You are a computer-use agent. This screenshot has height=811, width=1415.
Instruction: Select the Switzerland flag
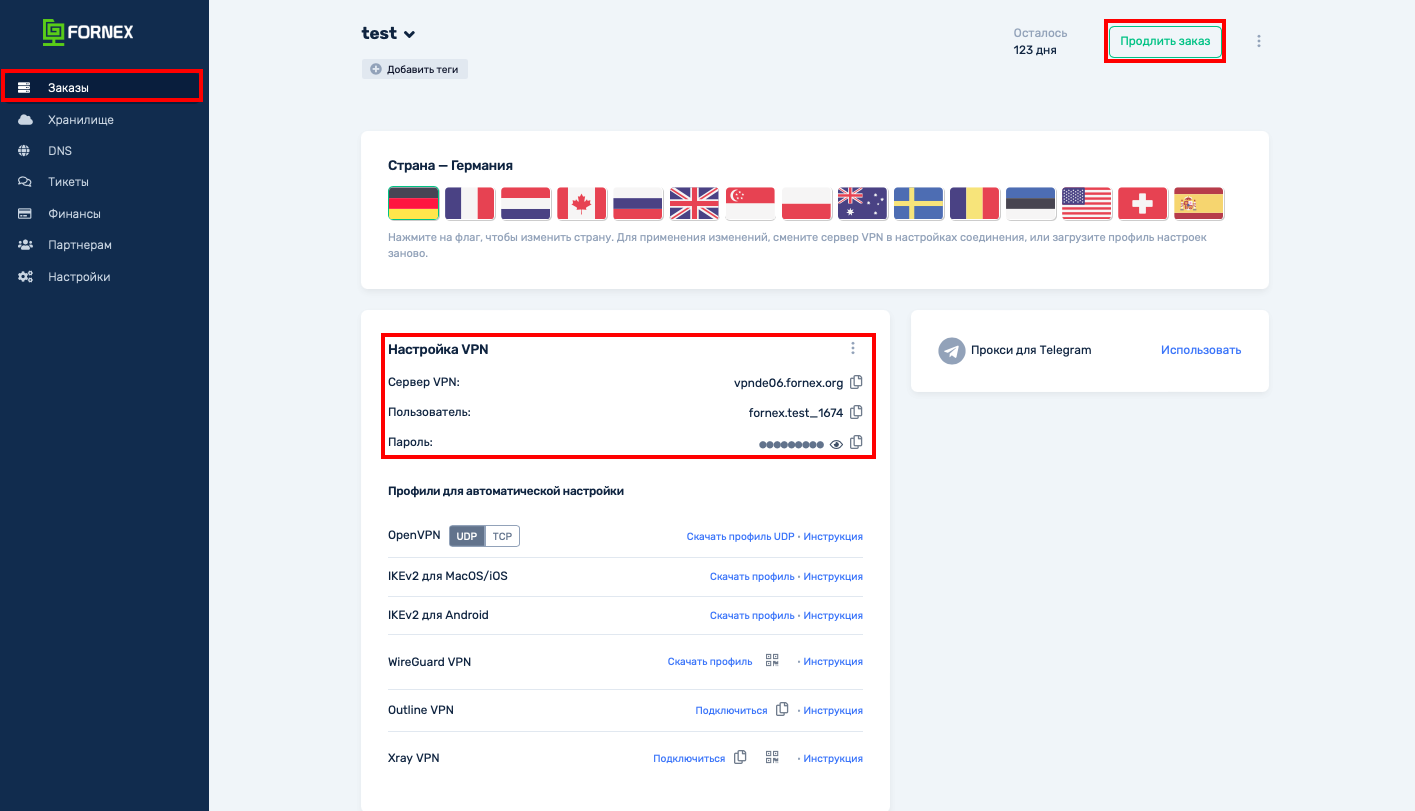coord(1142,204)
